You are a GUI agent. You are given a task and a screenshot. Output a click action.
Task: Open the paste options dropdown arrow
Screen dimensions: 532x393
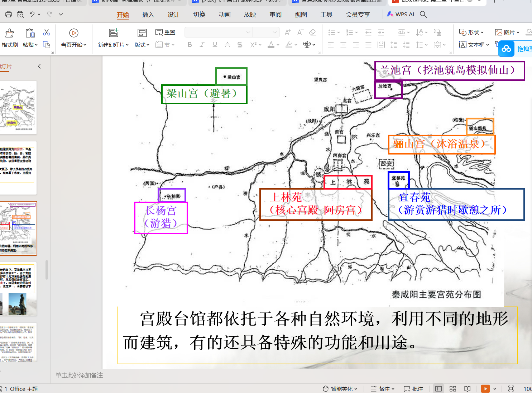[36, 45]
